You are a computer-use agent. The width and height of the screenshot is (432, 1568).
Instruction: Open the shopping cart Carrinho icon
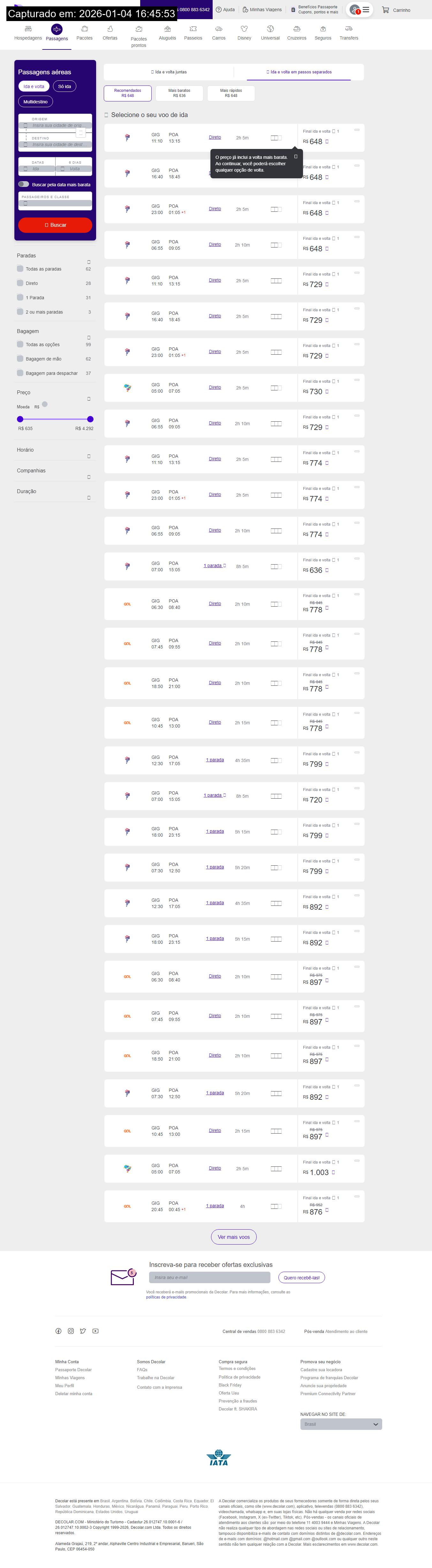(386, 10)
